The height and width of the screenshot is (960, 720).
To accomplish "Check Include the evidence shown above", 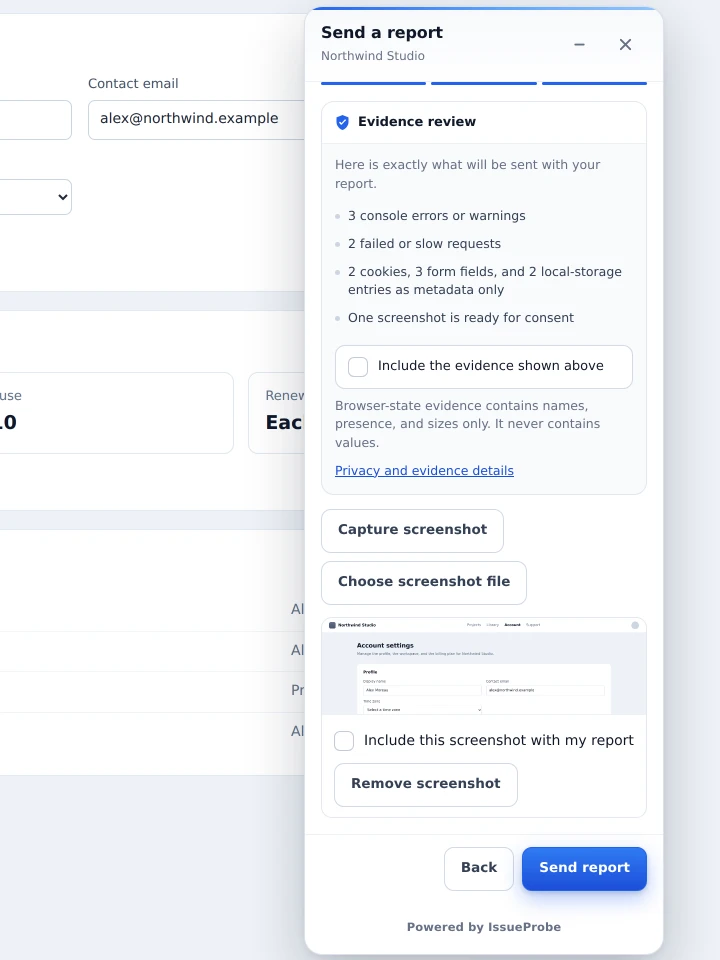I will point(358,367).
